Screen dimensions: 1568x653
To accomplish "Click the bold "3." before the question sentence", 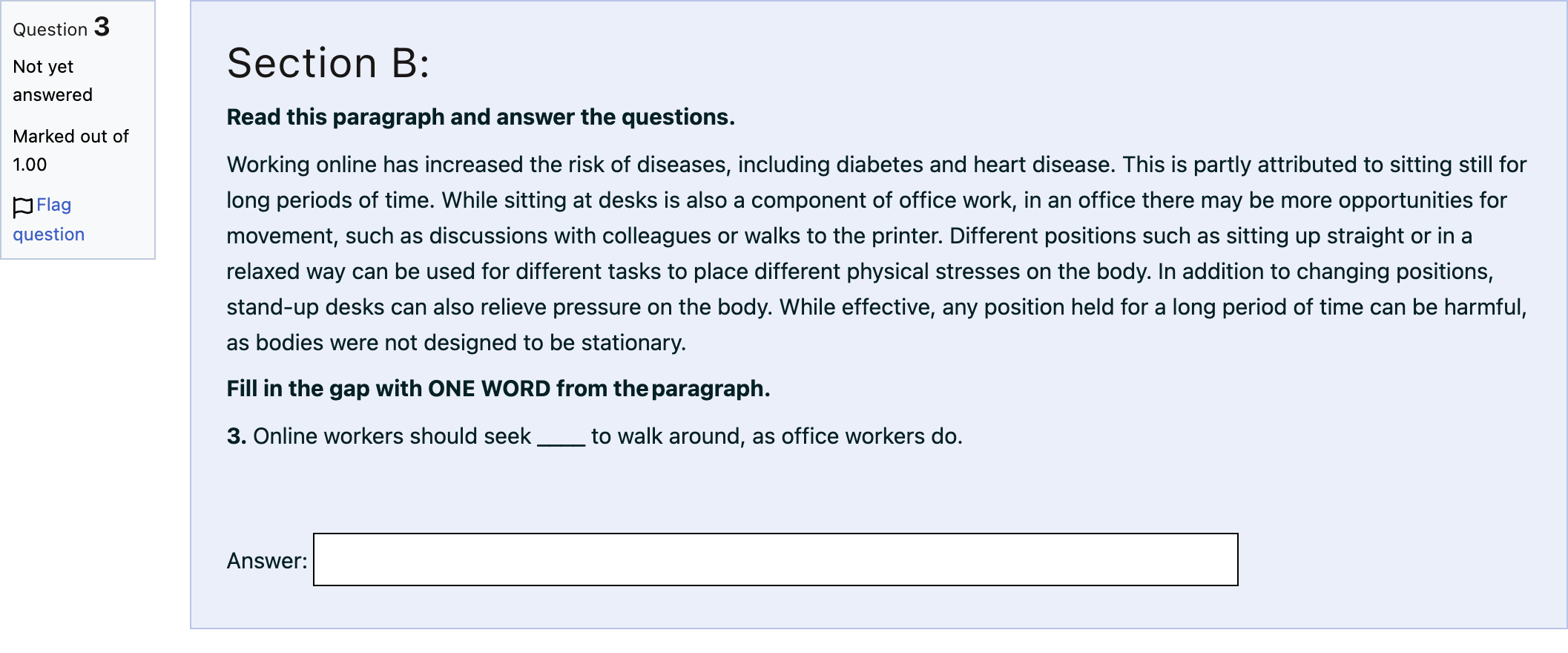I will pyautogui.click(x=237, y=436).
